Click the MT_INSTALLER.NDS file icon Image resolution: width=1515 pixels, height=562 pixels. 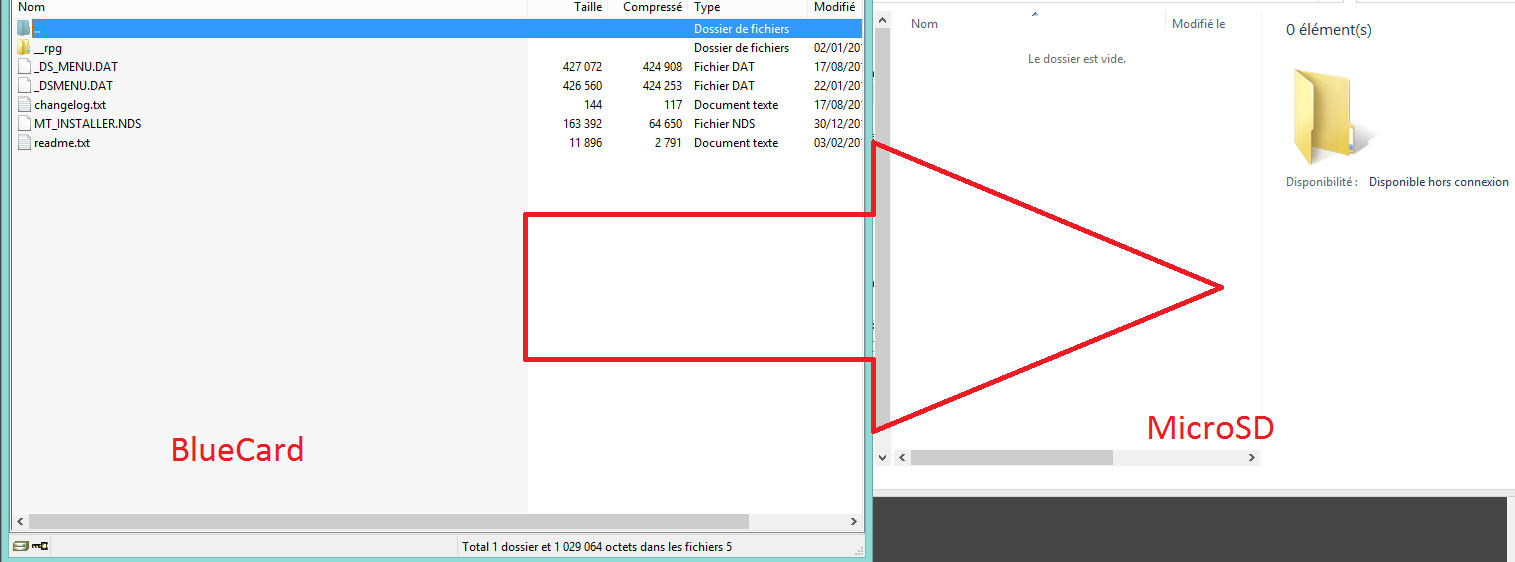coord(24,124)
